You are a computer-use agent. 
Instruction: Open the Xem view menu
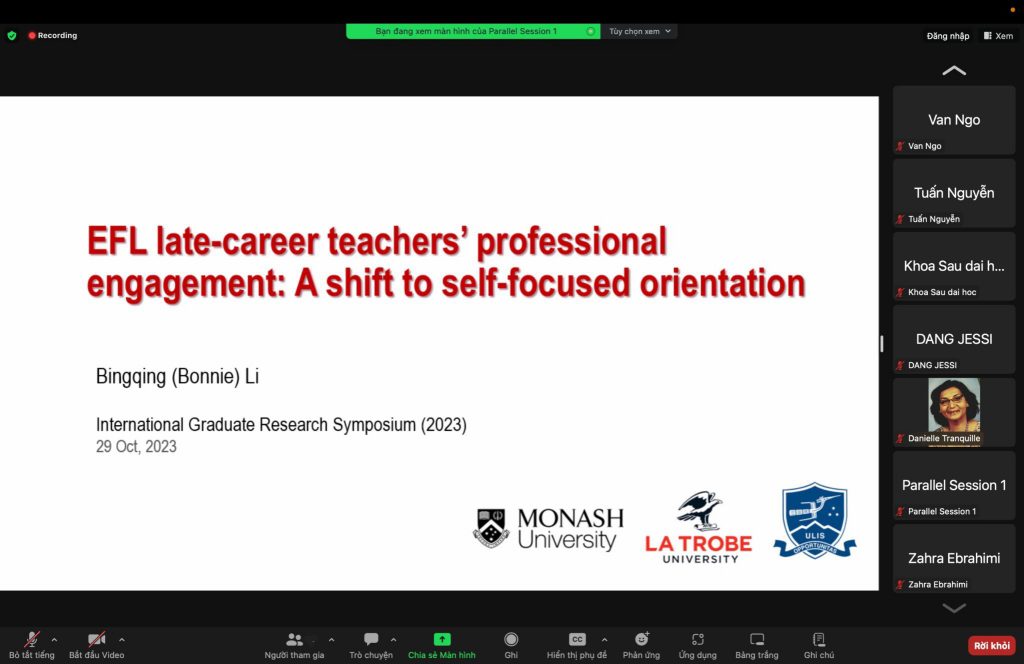[x=998, y=35]
